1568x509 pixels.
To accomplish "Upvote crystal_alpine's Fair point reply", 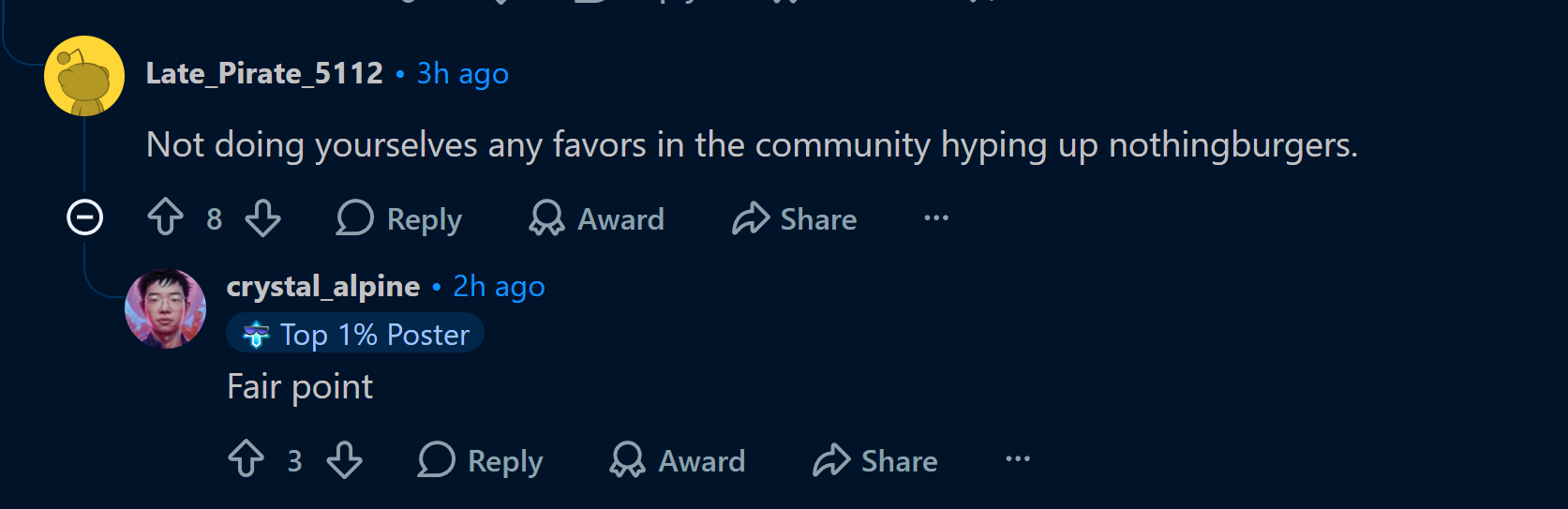I will pyautogui.click(x=246, y=459).
